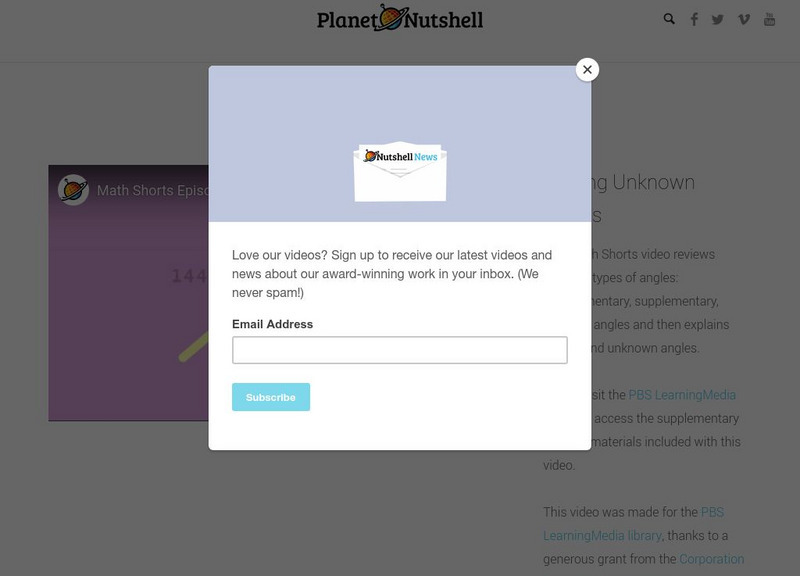Screen dimensions: 800x576
Task: Open the Facebook icon in header
Action: coord(694,19)
